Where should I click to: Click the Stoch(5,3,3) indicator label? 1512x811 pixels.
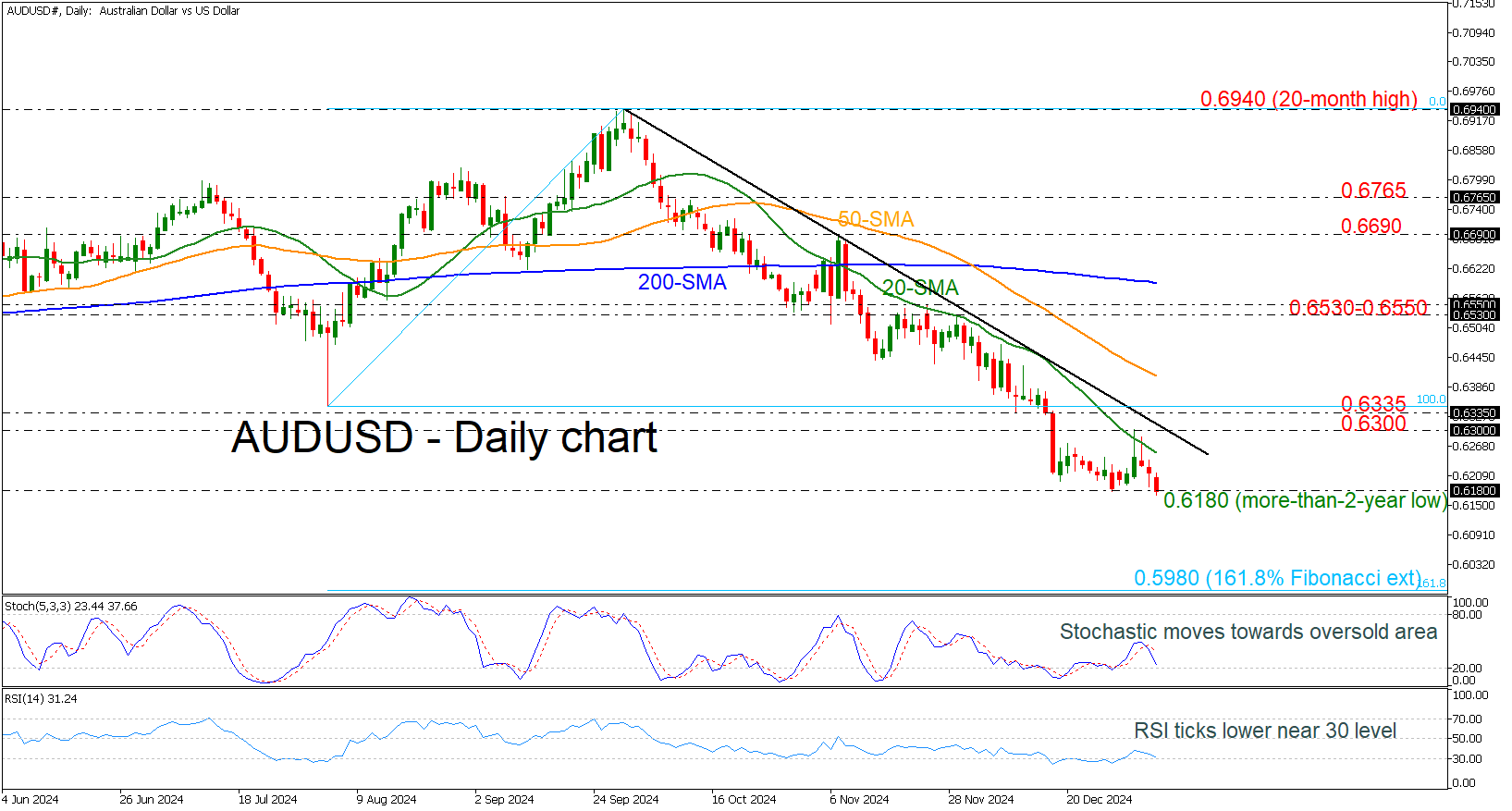pyautogui.click(x=71, y=607)
